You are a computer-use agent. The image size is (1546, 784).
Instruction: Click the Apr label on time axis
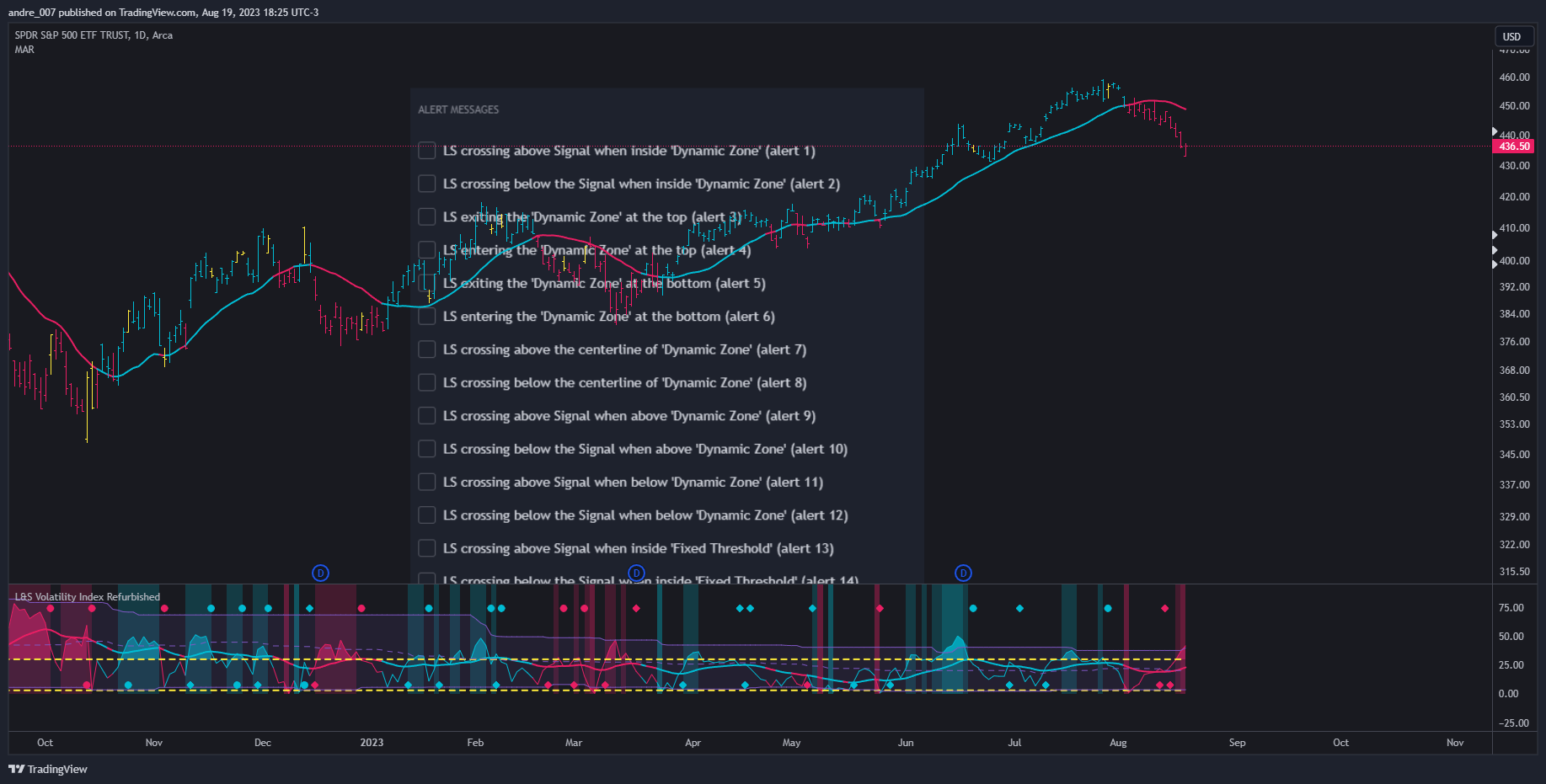pyautogui.click(x=693, y=743)
